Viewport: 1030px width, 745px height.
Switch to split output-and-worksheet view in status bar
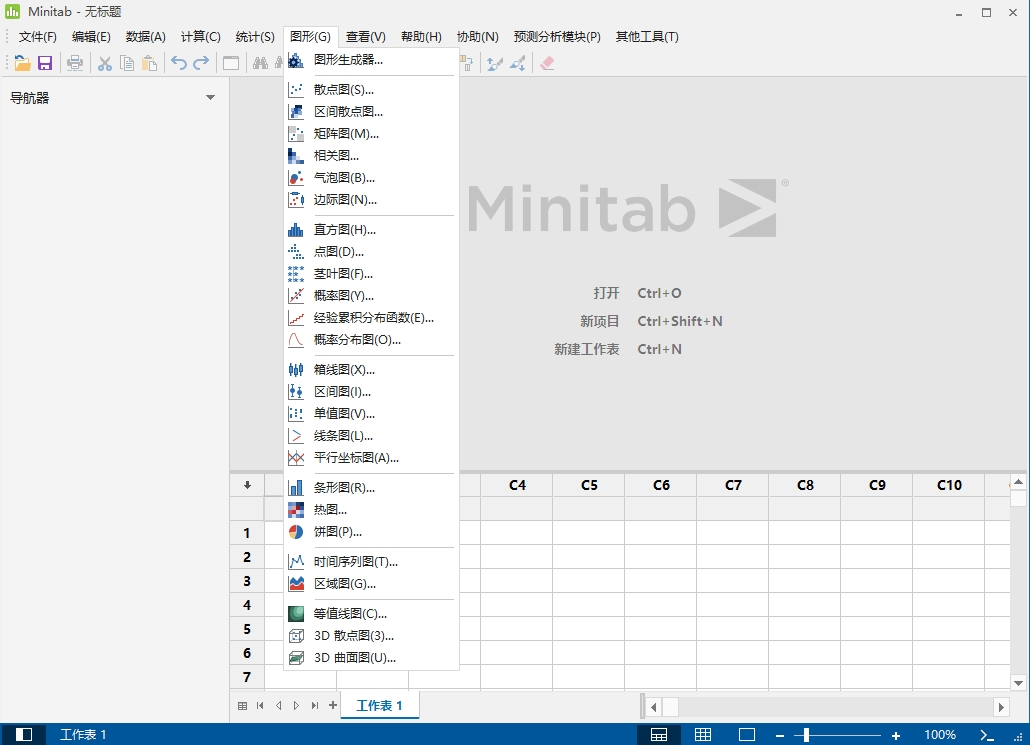tap(659, 734)
